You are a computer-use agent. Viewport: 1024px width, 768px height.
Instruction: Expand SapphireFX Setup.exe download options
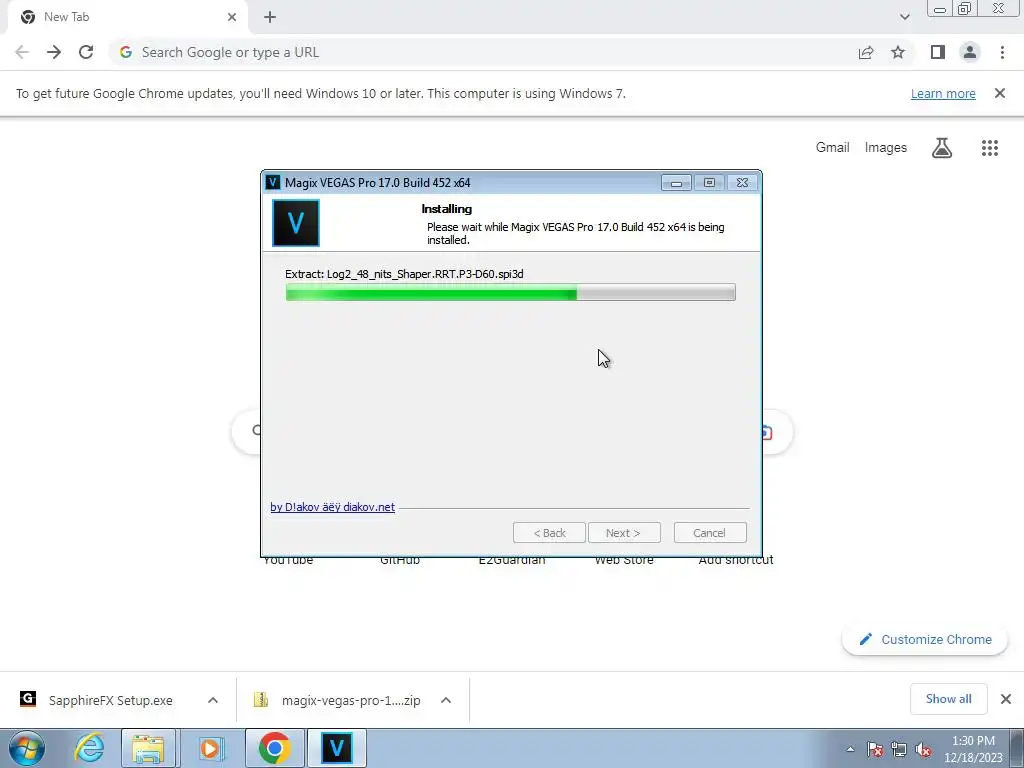[213, 700]
